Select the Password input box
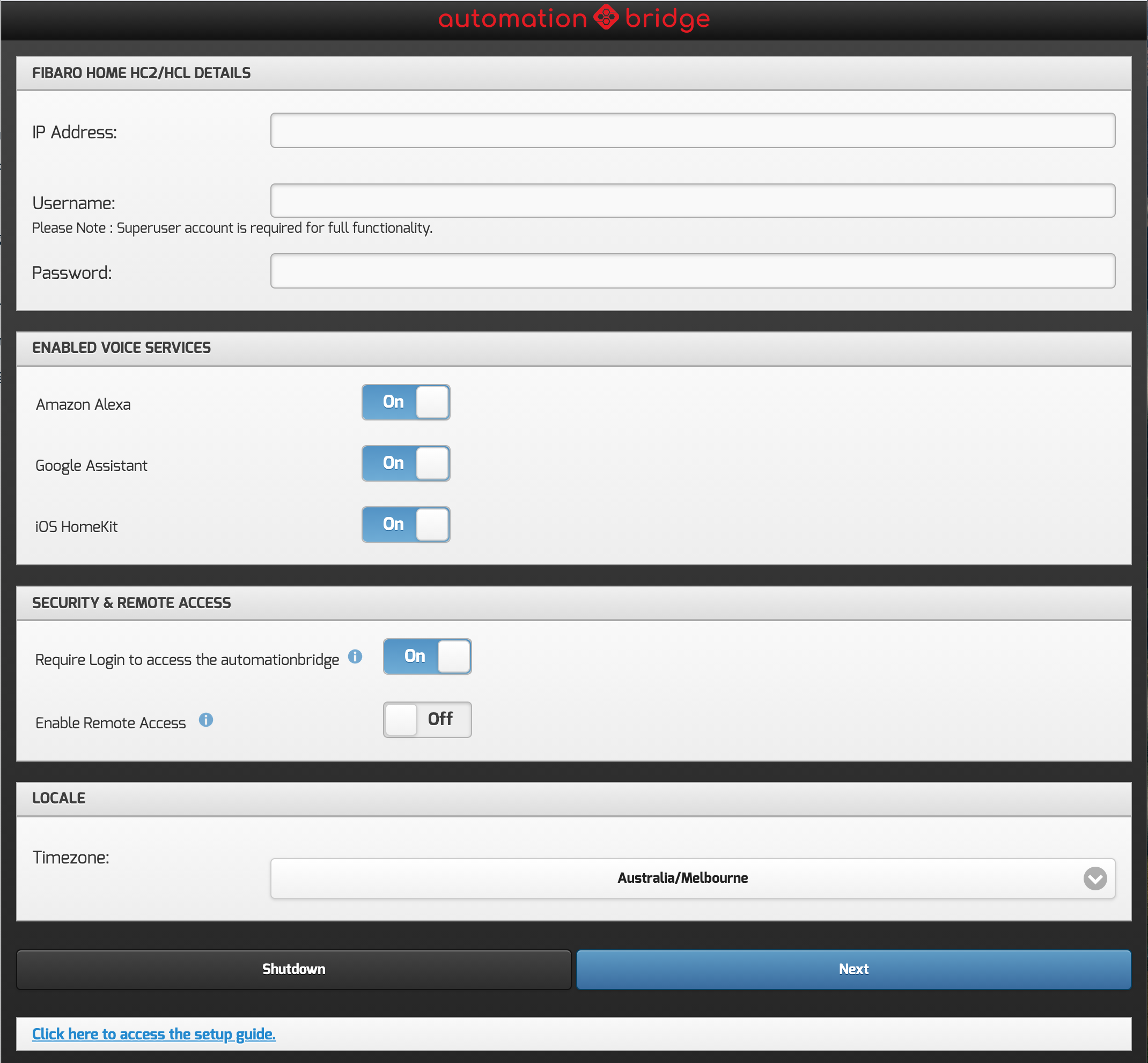 click(x=692, y=271)
